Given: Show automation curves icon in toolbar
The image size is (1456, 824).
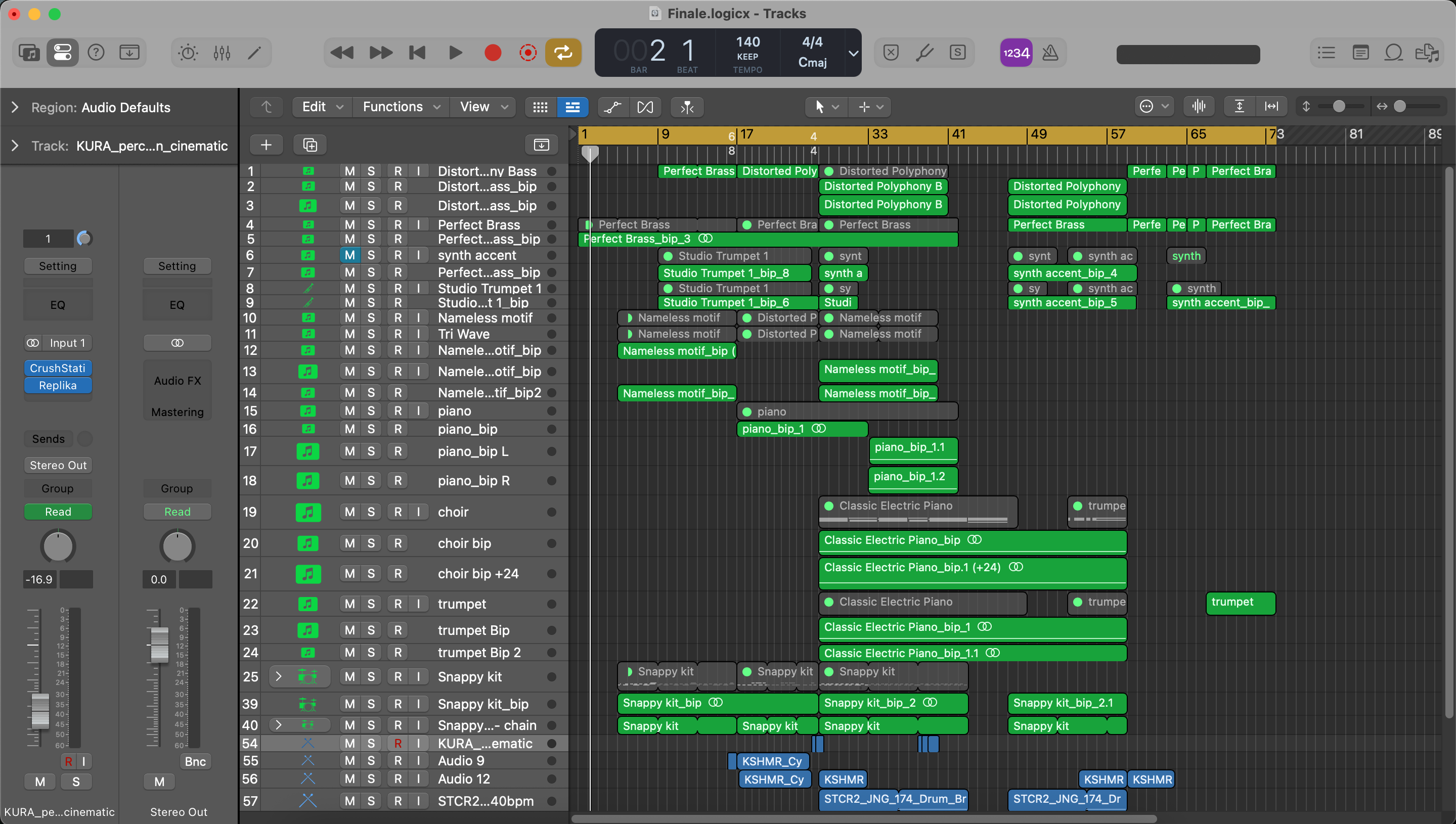Looking at the screenshot, I should [x=612, y=107].
